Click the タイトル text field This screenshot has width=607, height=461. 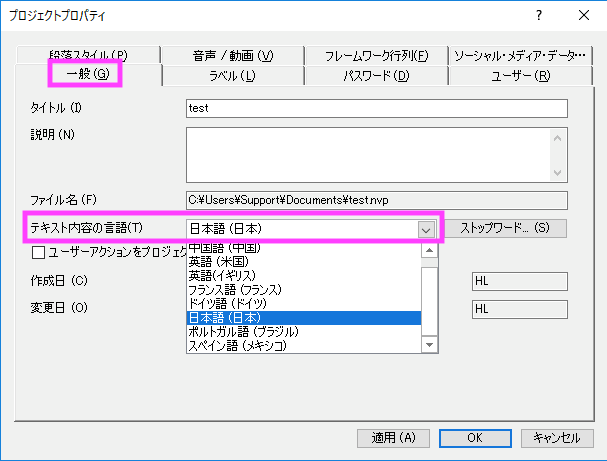(x=376, y=108)
